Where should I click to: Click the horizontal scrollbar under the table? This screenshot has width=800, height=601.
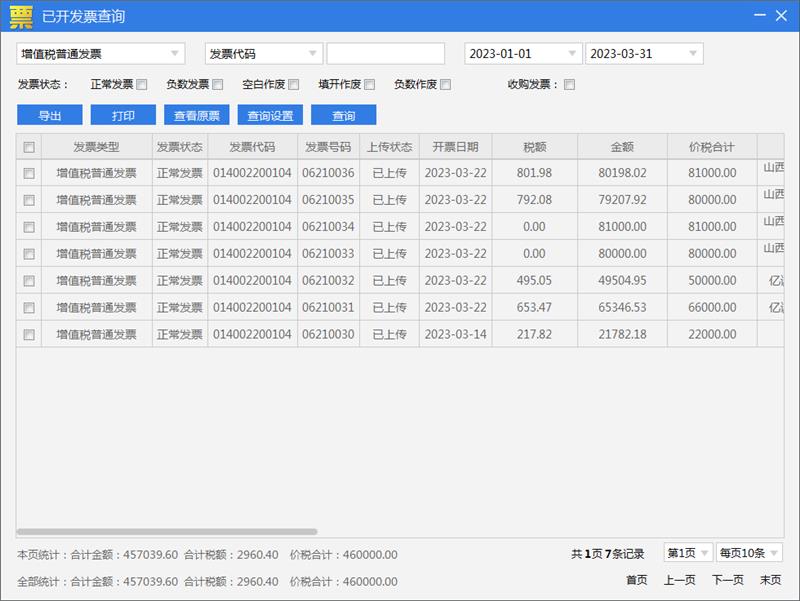tap(167, 532)
